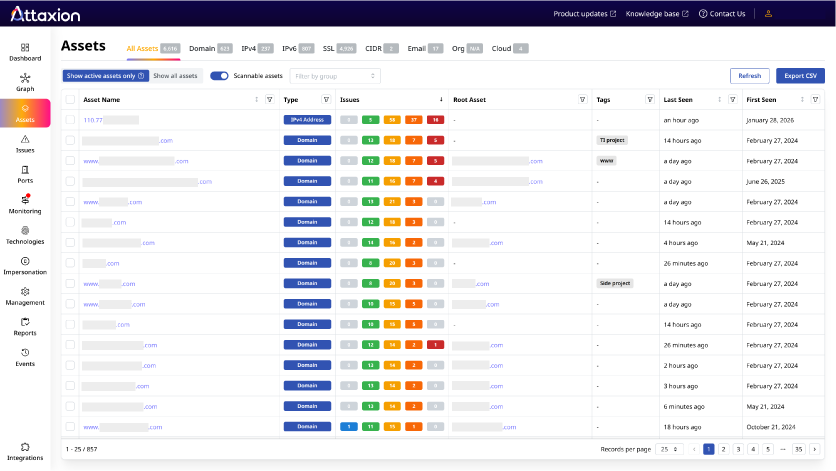Click the Type column filter icon
This screenshot has height=471, width=836.
(x=326, y=100)
